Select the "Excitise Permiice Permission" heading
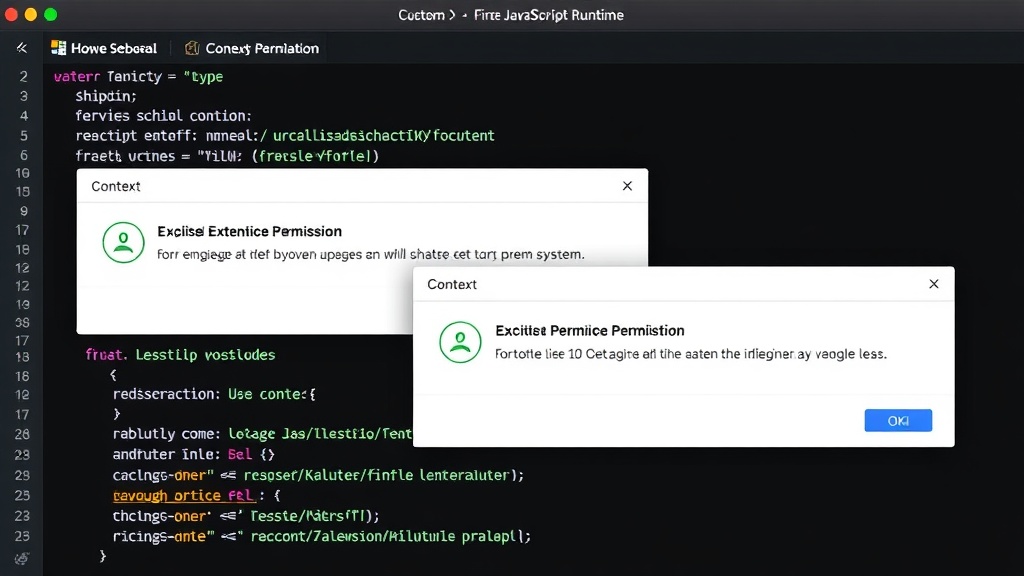 pyautogui.click(x=590, y=330)
